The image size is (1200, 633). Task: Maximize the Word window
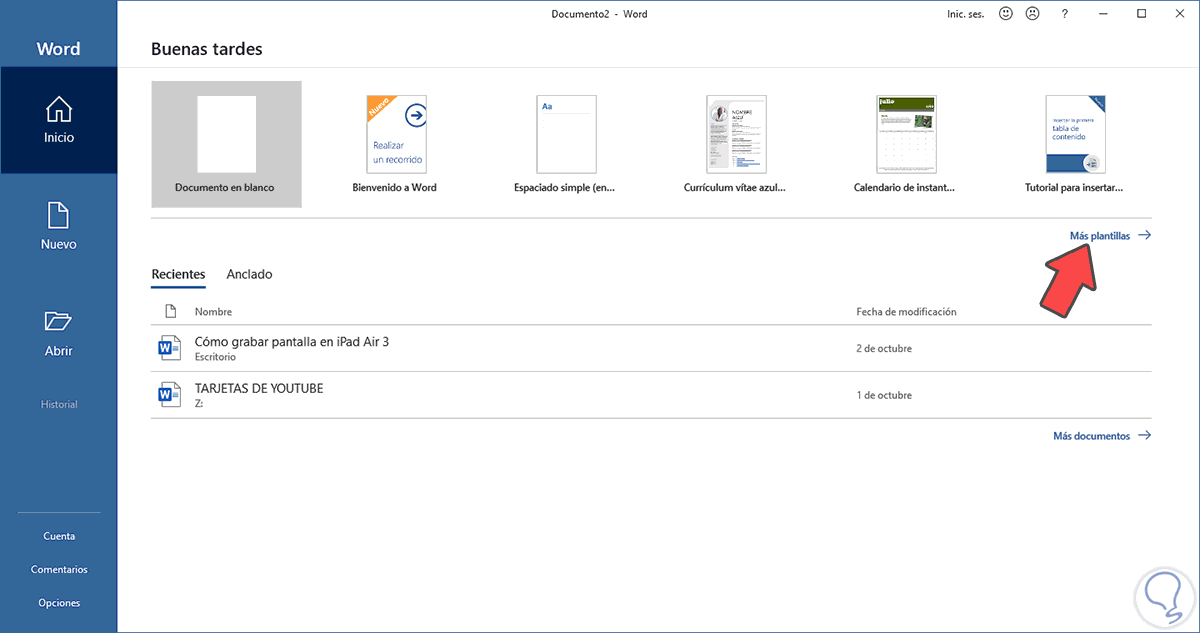pyautogui.click(x=1141, y=14)
